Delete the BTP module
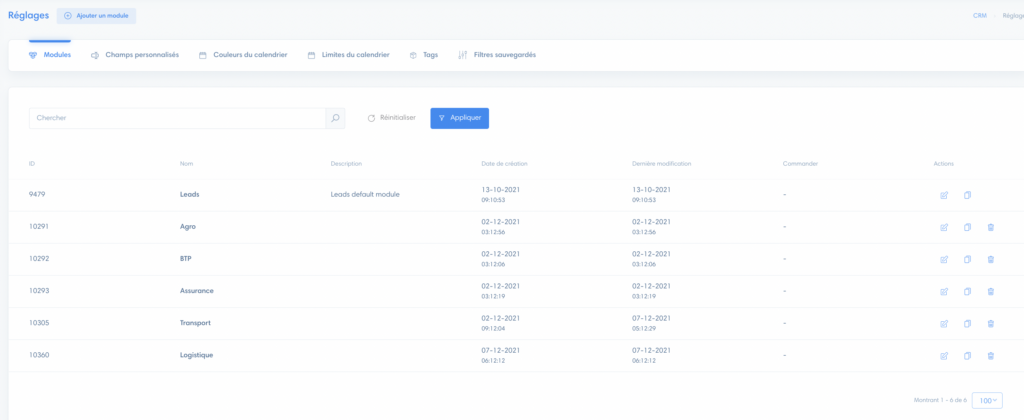Viewport: 1024px width, 420px height. (x=990, y=259)
